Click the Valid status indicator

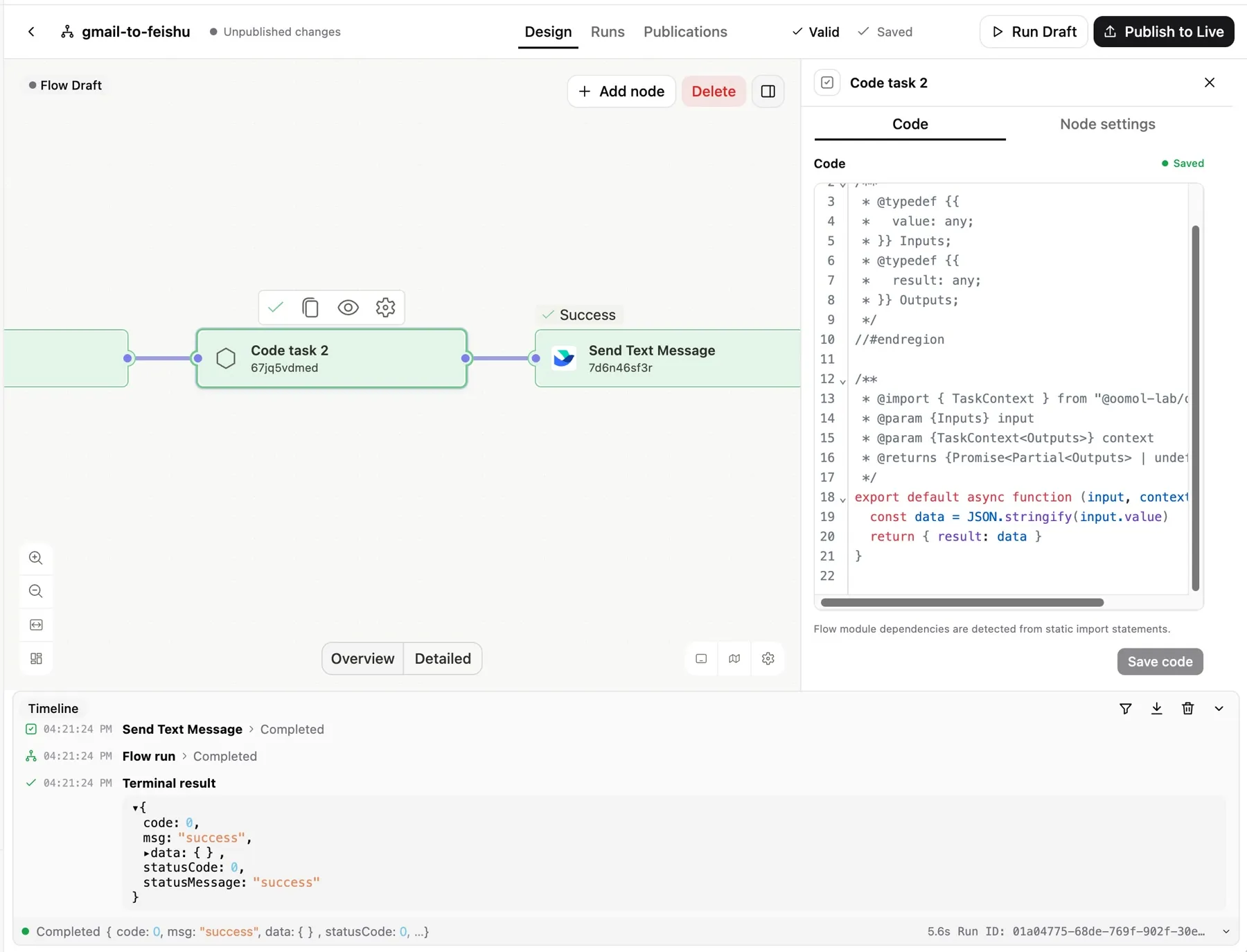(815, 32)
